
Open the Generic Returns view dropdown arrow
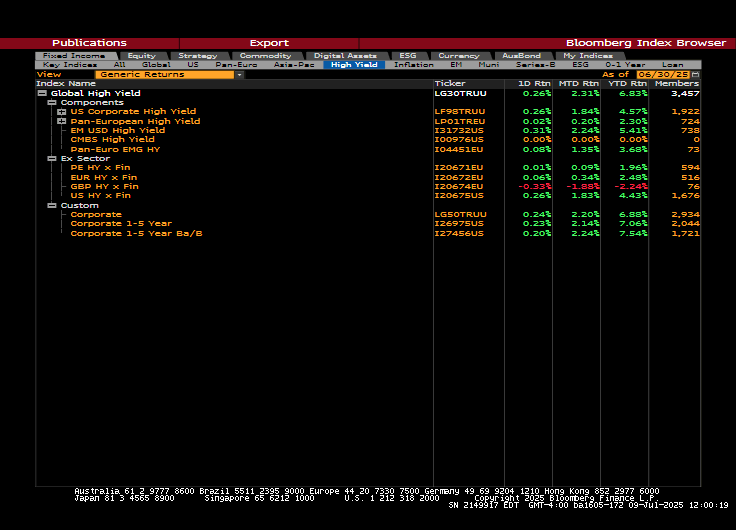[x=239, y=75]
